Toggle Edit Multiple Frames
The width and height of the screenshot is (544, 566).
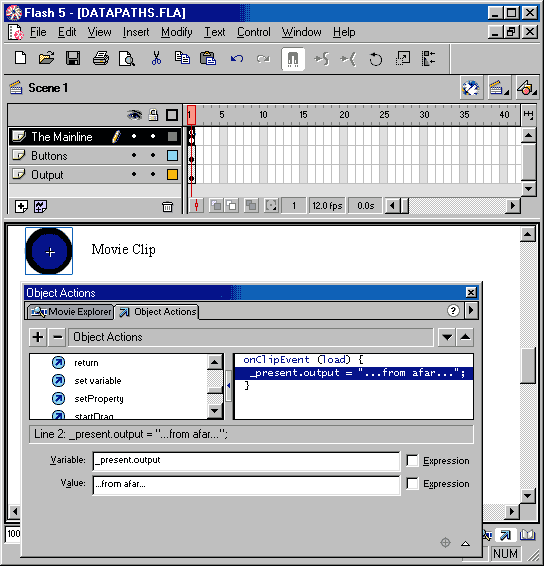click(x=251, y=206)
